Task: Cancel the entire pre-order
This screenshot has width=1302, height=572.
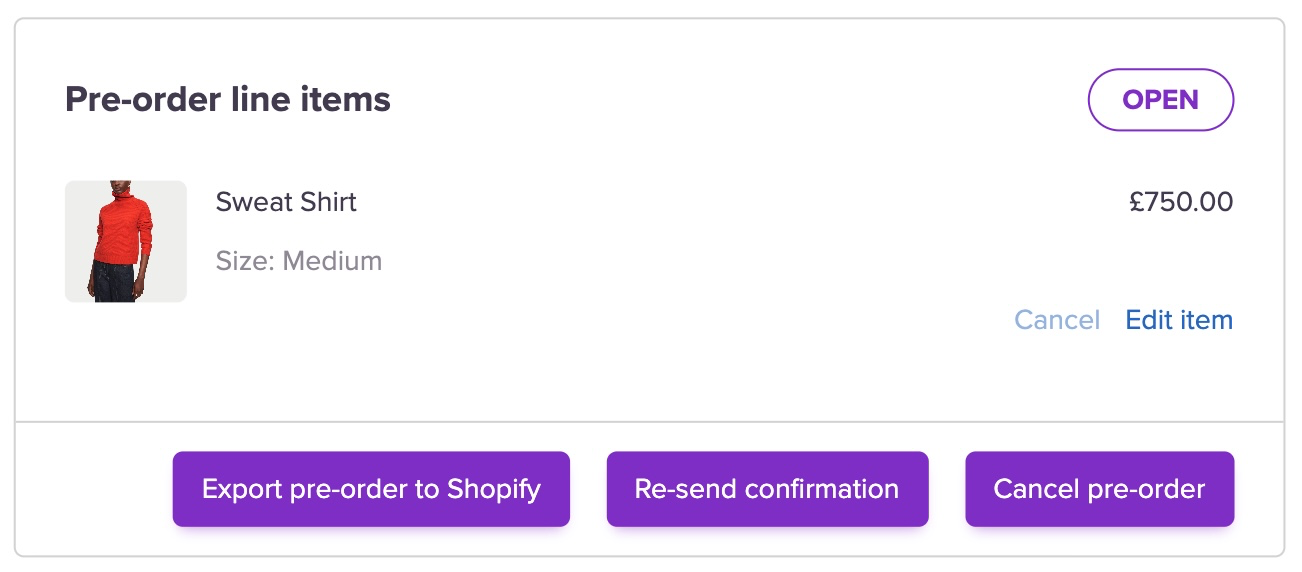Action: [x=1099, y=489]
